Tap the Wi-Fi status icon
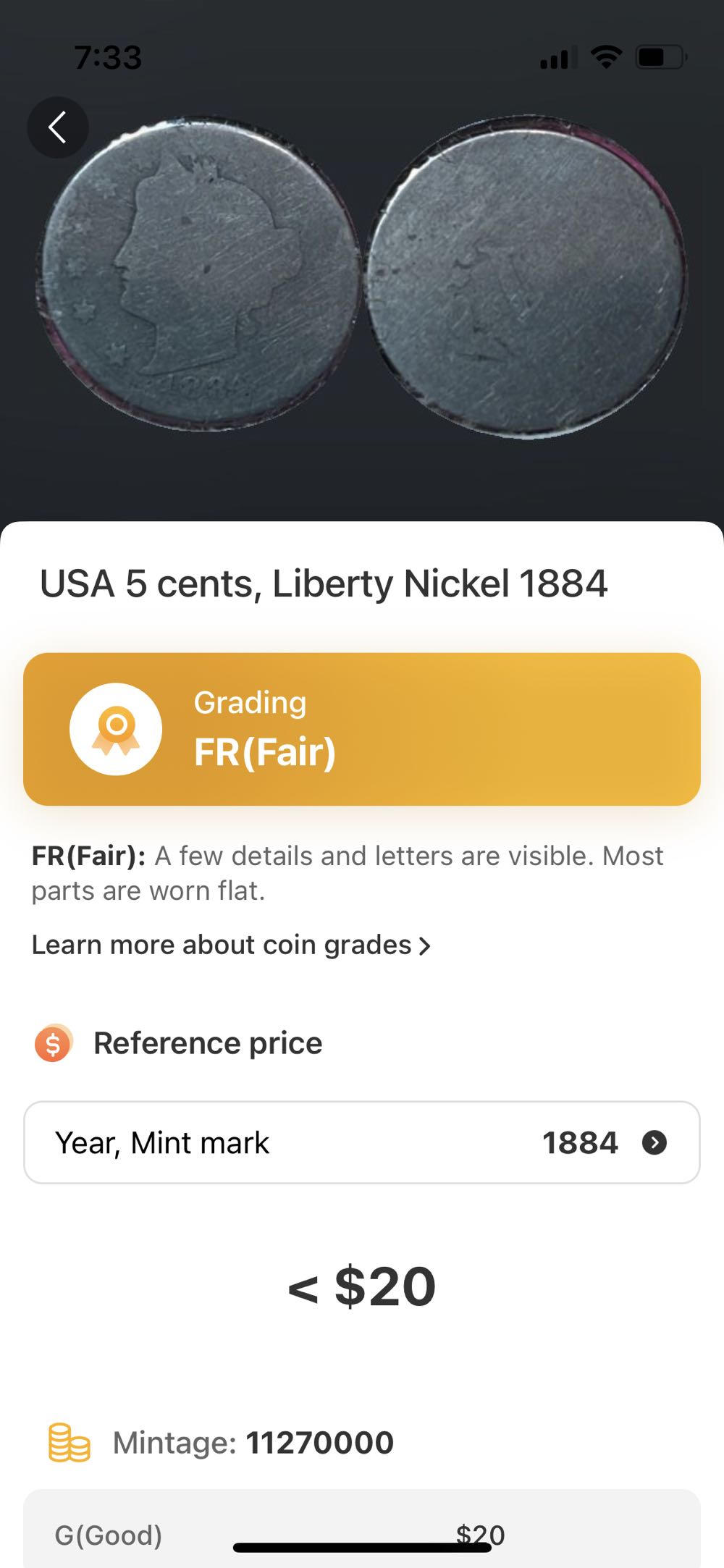 tap(606, 56)
